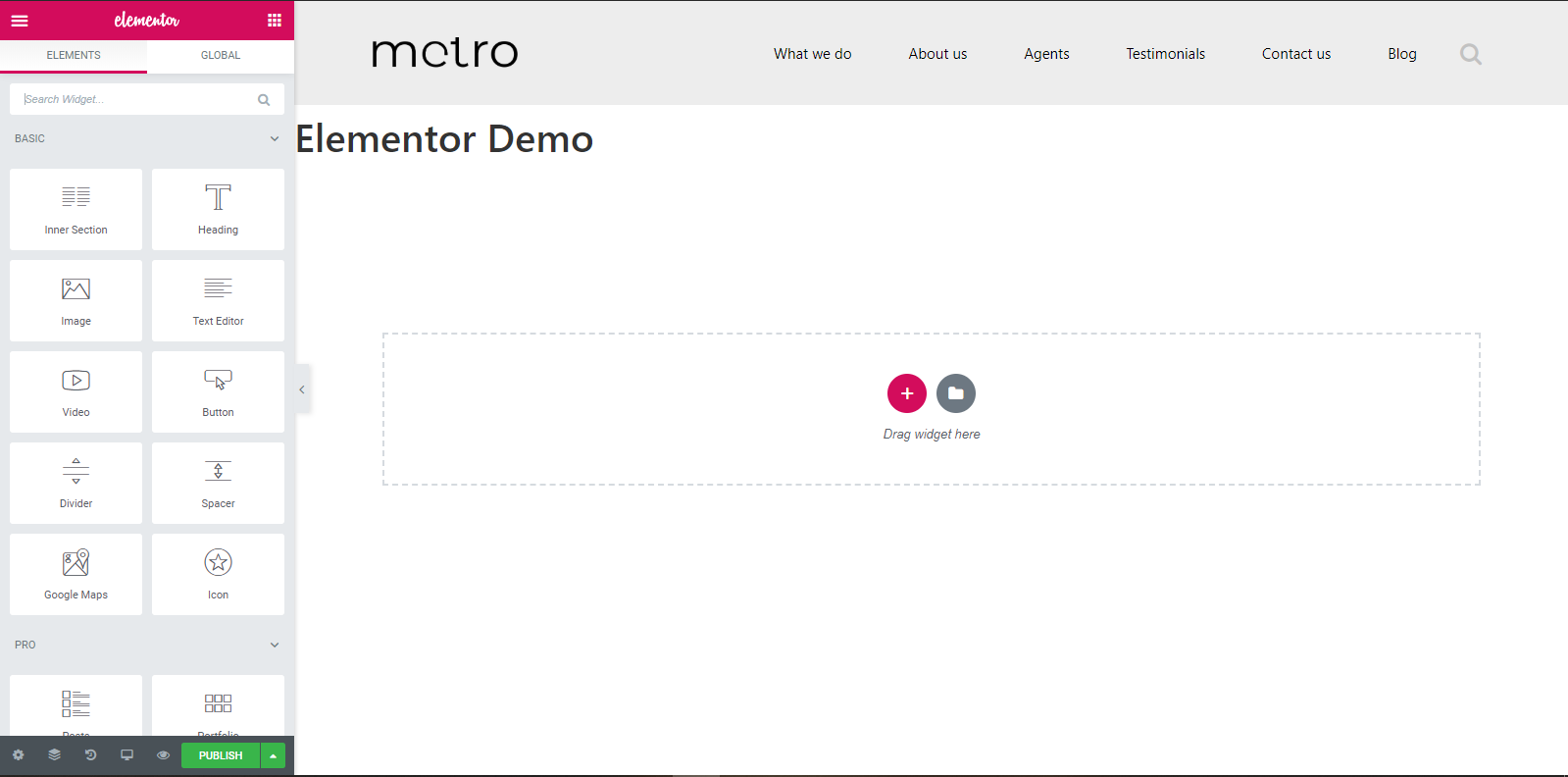1568x777 pixels.
Task: Open responsive mode monitor icon
Action: coord(126,755)
